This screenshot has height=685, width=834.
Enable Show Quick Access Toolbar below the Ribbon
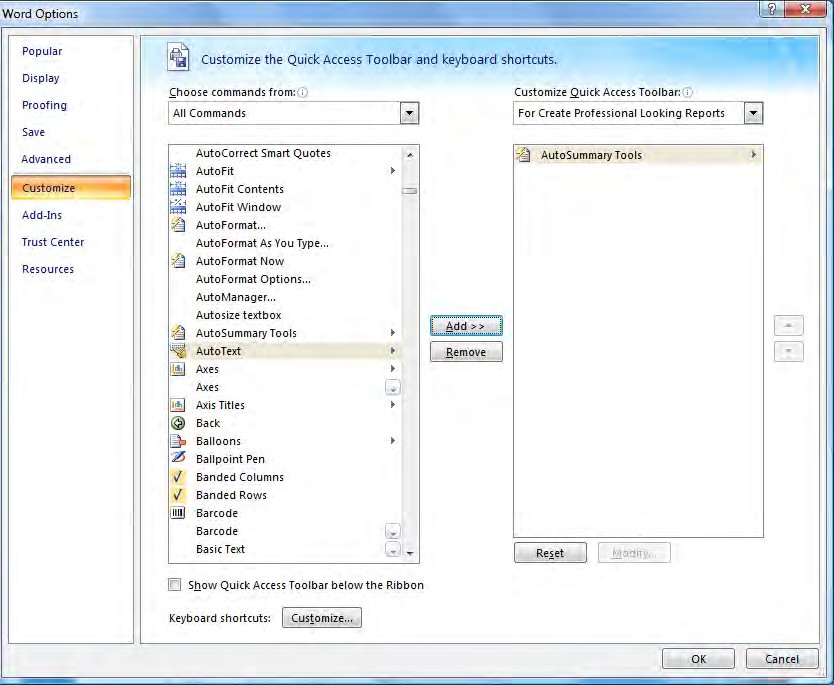coord(174,585)
